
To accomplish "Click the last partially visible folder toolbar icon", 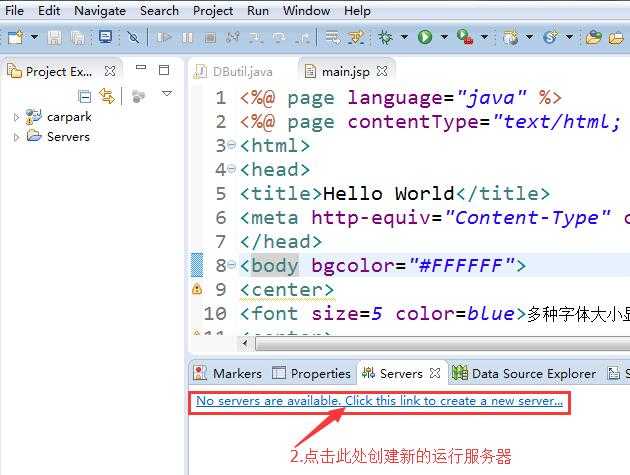I will click(x=616, y=38).
